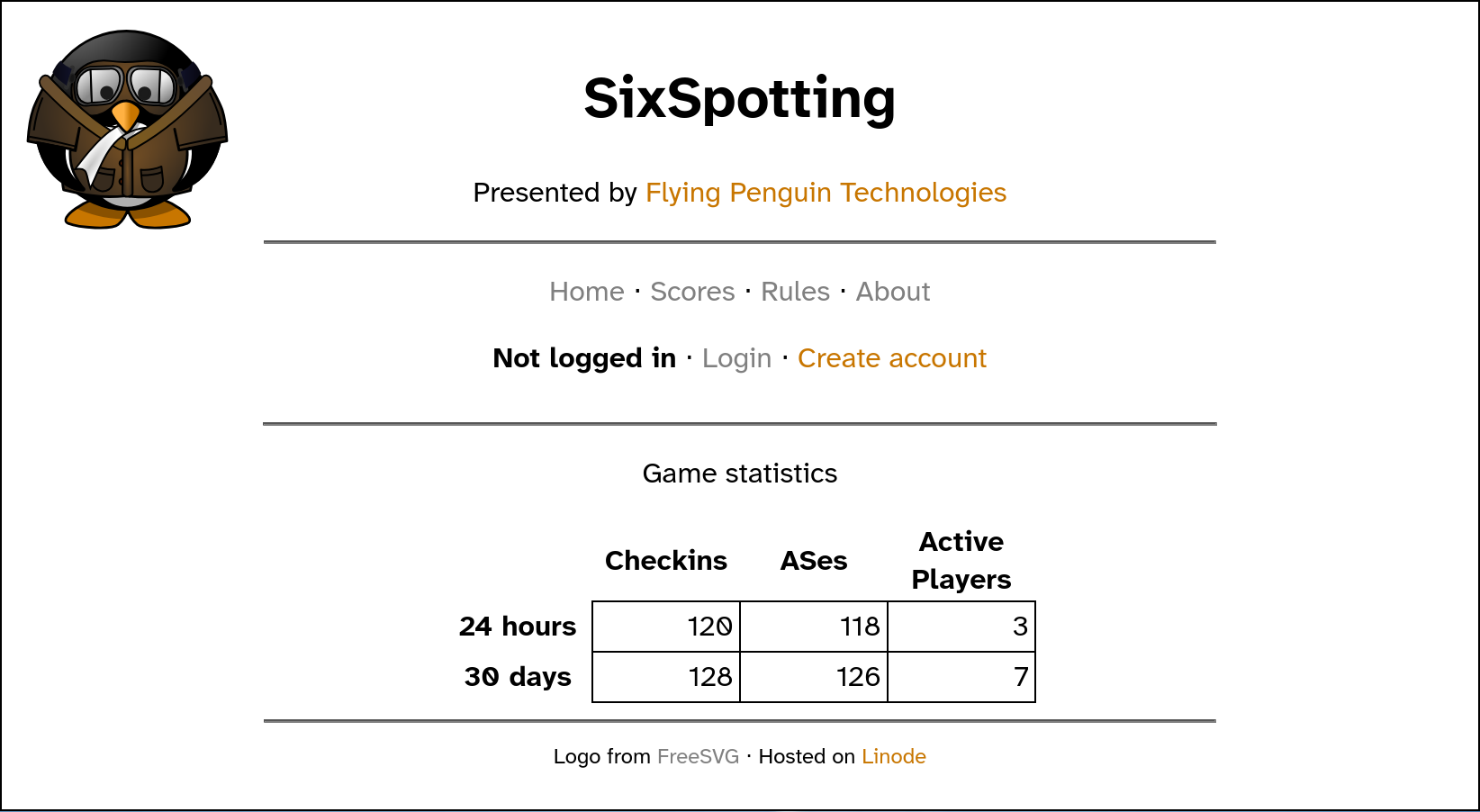
Task: Click the Game statistics heading
Action: (x=739, y=474)
